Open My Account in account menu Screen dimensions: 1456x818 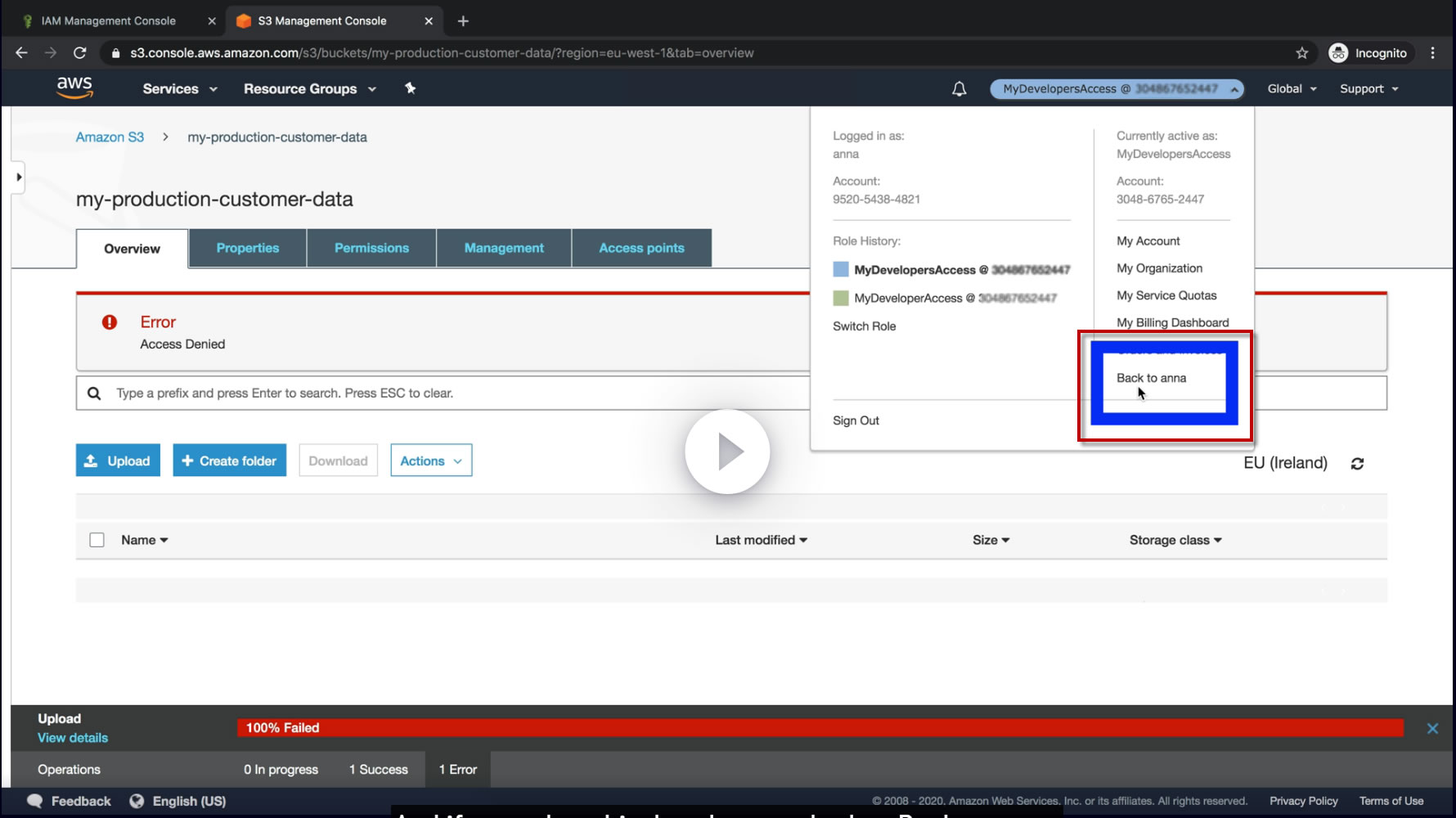1148,241
